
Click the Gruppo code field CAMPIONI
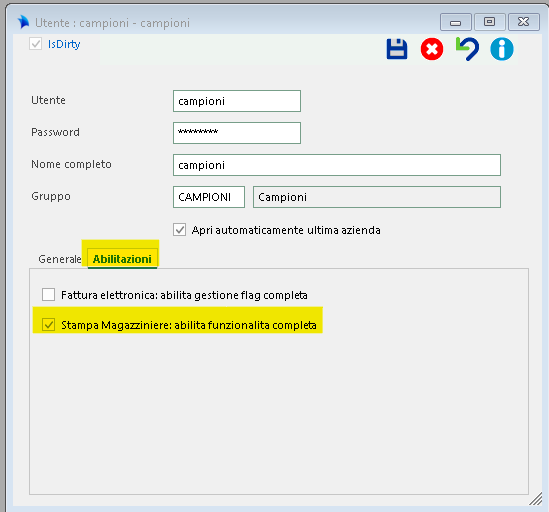point(209,197)
